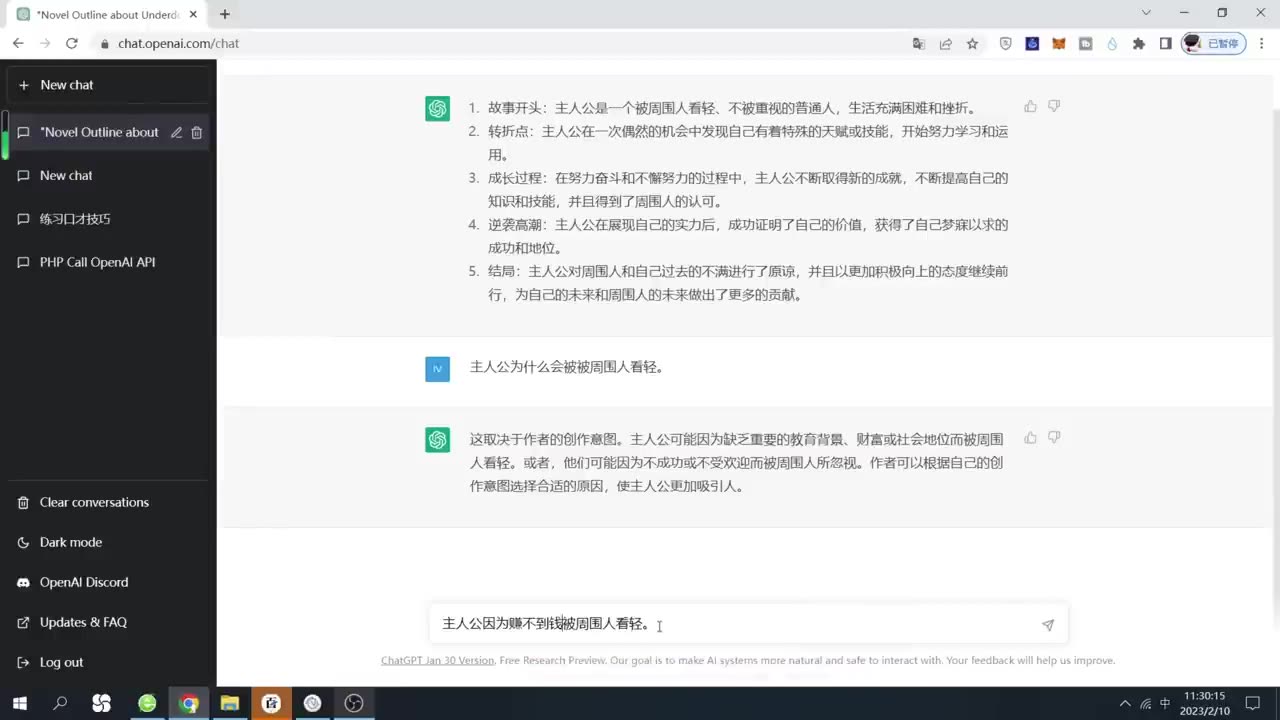Bookmark this page with star icon

tap(972, 43)
